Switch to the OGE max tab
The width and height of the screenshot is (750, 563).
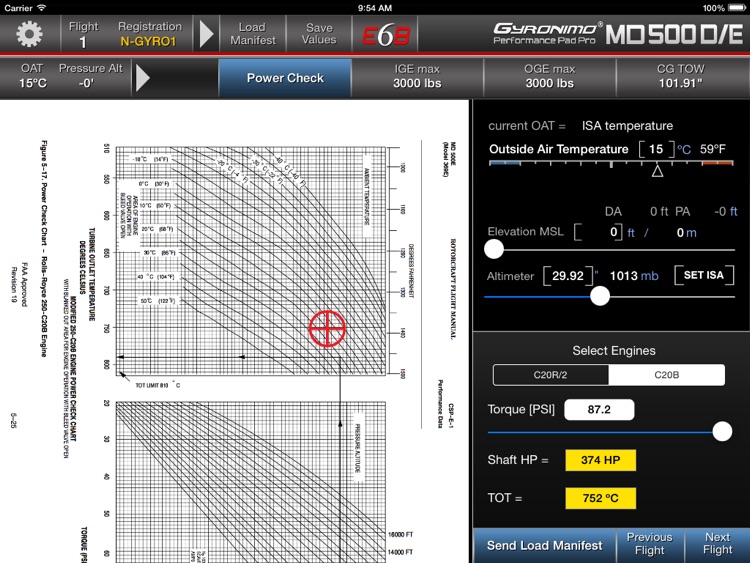550,77
